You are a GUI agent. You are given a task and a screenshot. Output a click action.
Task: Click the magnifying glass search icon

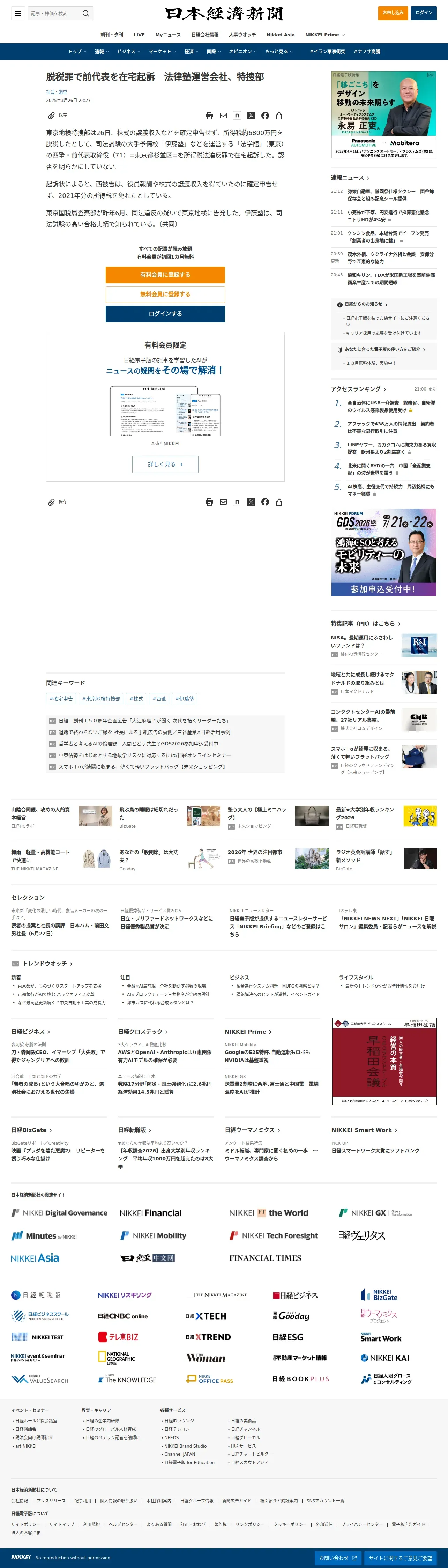(86, 13)
